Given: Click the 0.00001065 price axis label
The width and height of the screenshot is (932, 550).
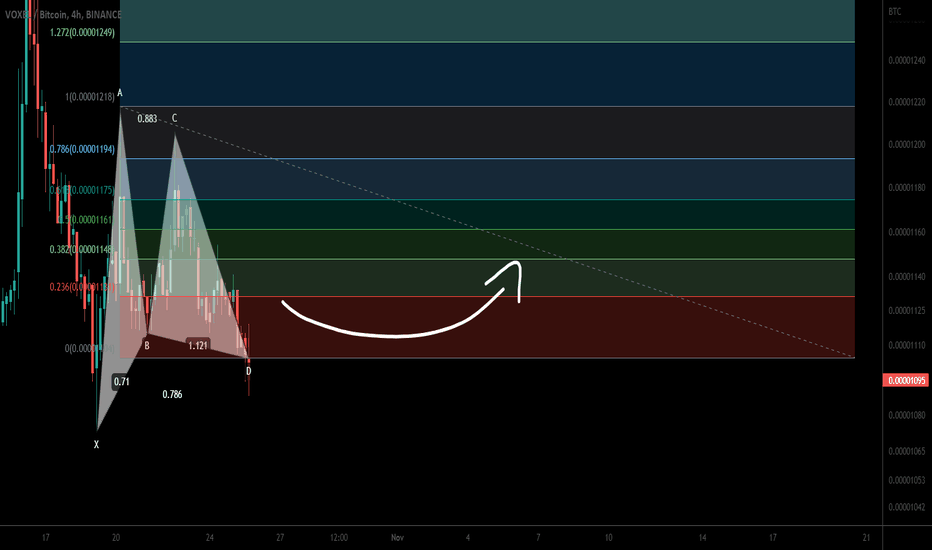Looking at the screenshot, I should pyautogui.click(x=906, y=451).
